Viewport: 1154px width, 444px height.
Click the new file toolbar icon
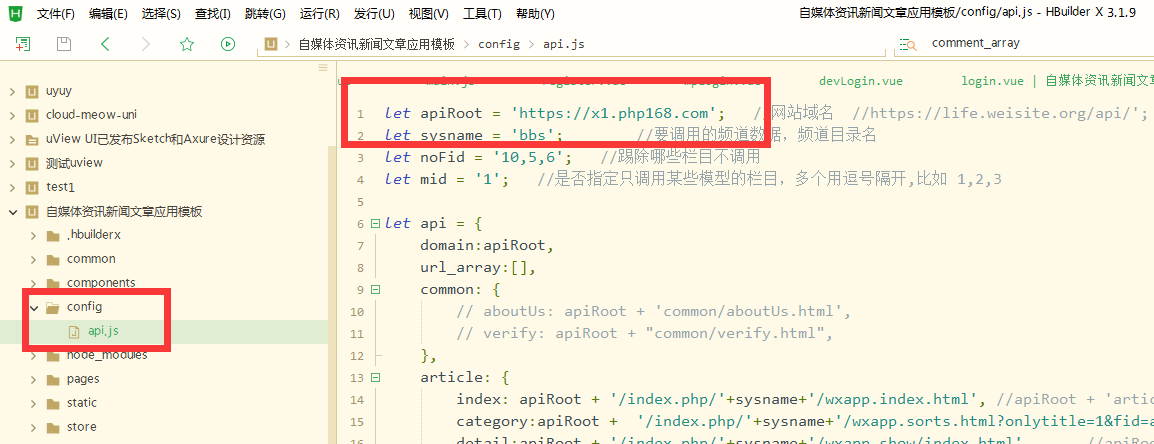click(x=22, y=44)
